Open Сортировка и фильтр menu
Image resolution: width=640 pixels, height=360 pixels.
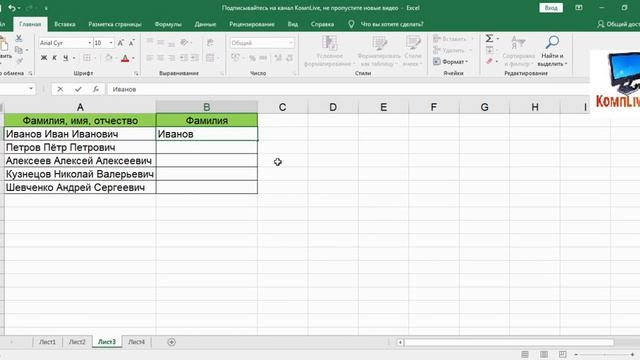(518, 51)
